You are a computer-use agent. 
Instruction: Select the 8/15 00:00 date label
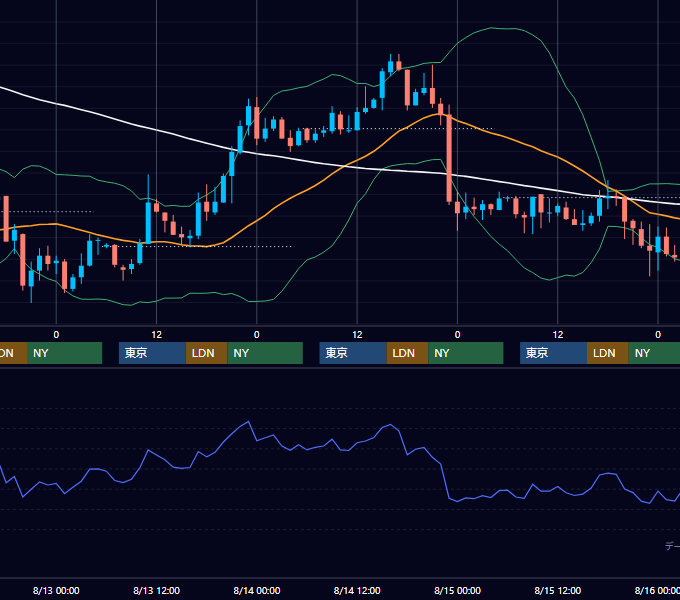(458, 590)
